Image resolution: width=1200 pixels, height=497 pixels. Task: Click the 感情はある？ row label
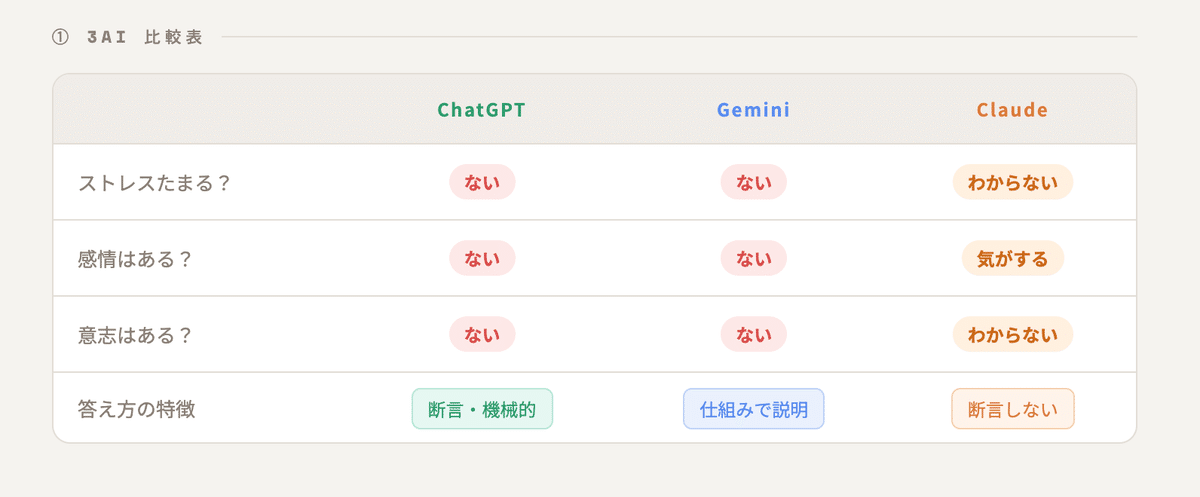point(135,259)
